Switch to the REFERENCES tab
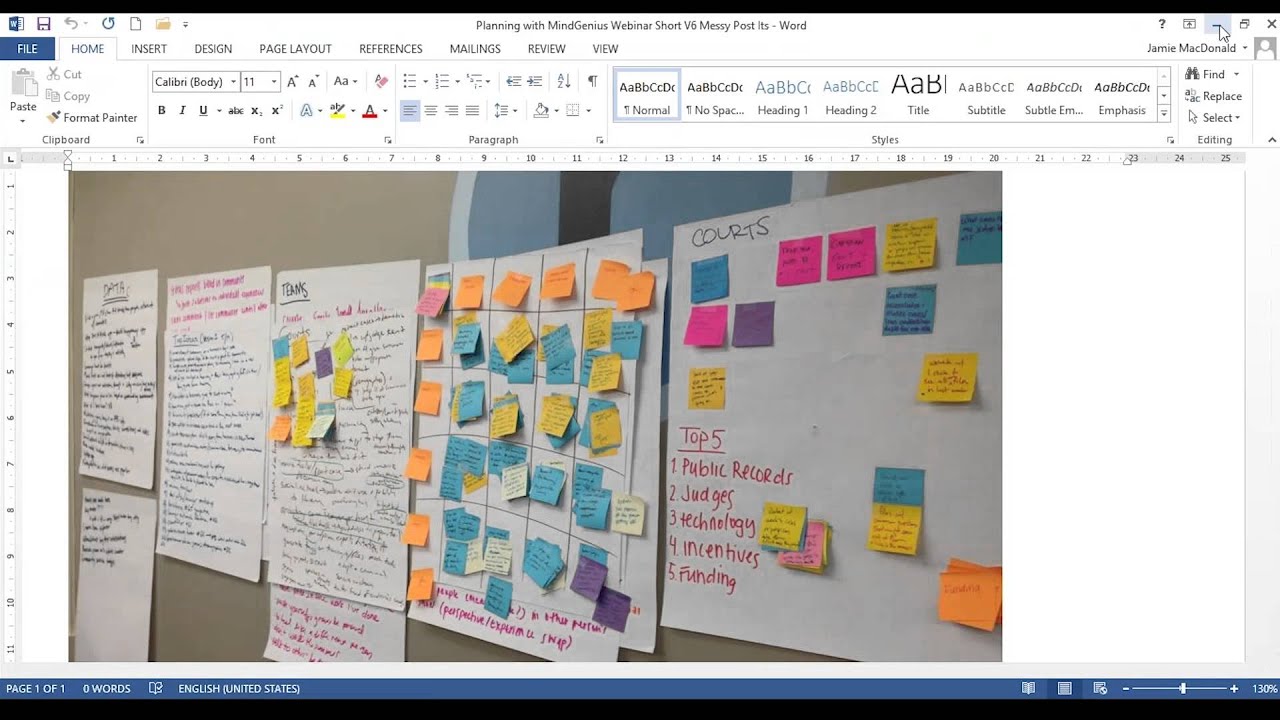Image resolution: width=1280 pixels, height=720 pixels. 391,48
